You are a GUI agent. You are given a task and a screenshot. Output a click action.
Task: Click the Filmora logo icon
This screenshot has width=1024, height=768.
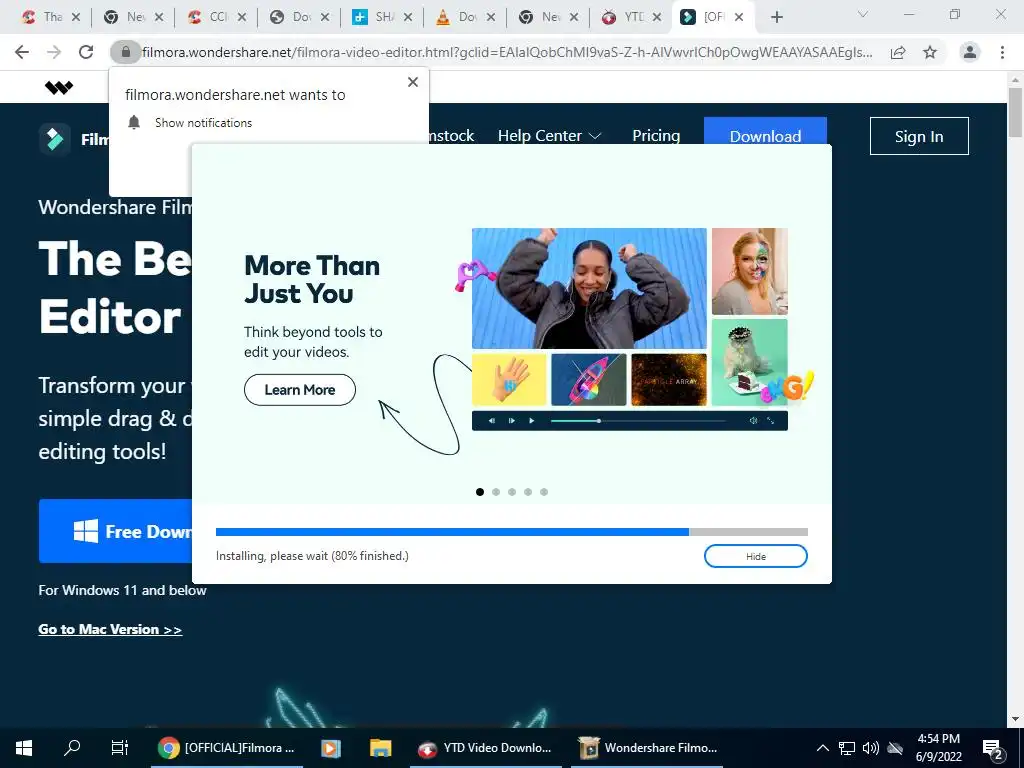click(55, 138)
